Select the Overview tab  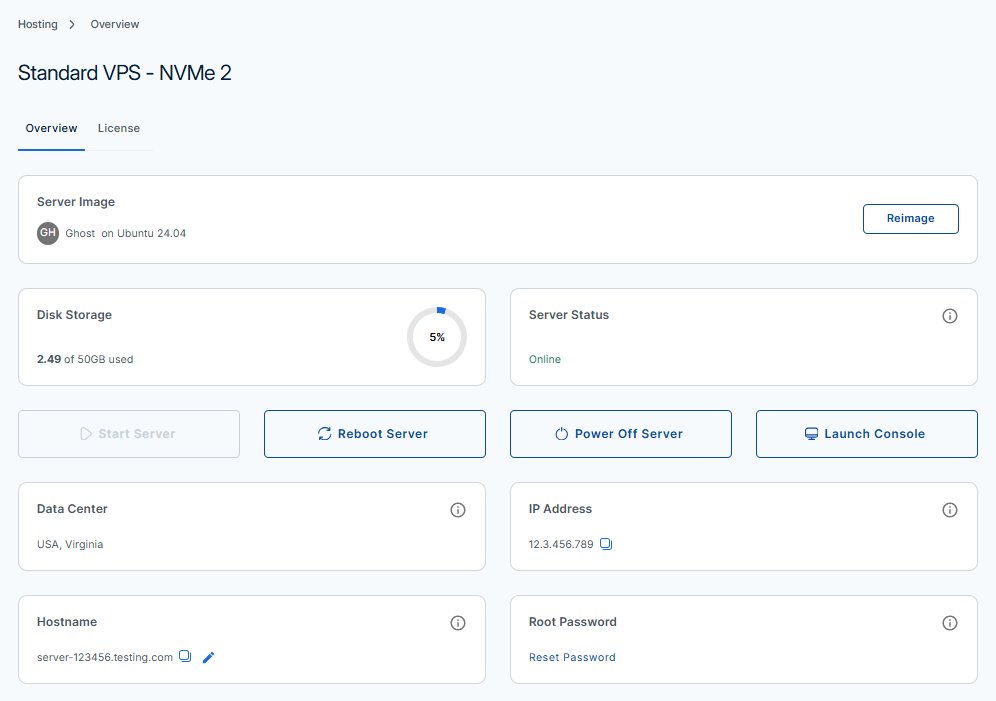(x=51, y=128)
